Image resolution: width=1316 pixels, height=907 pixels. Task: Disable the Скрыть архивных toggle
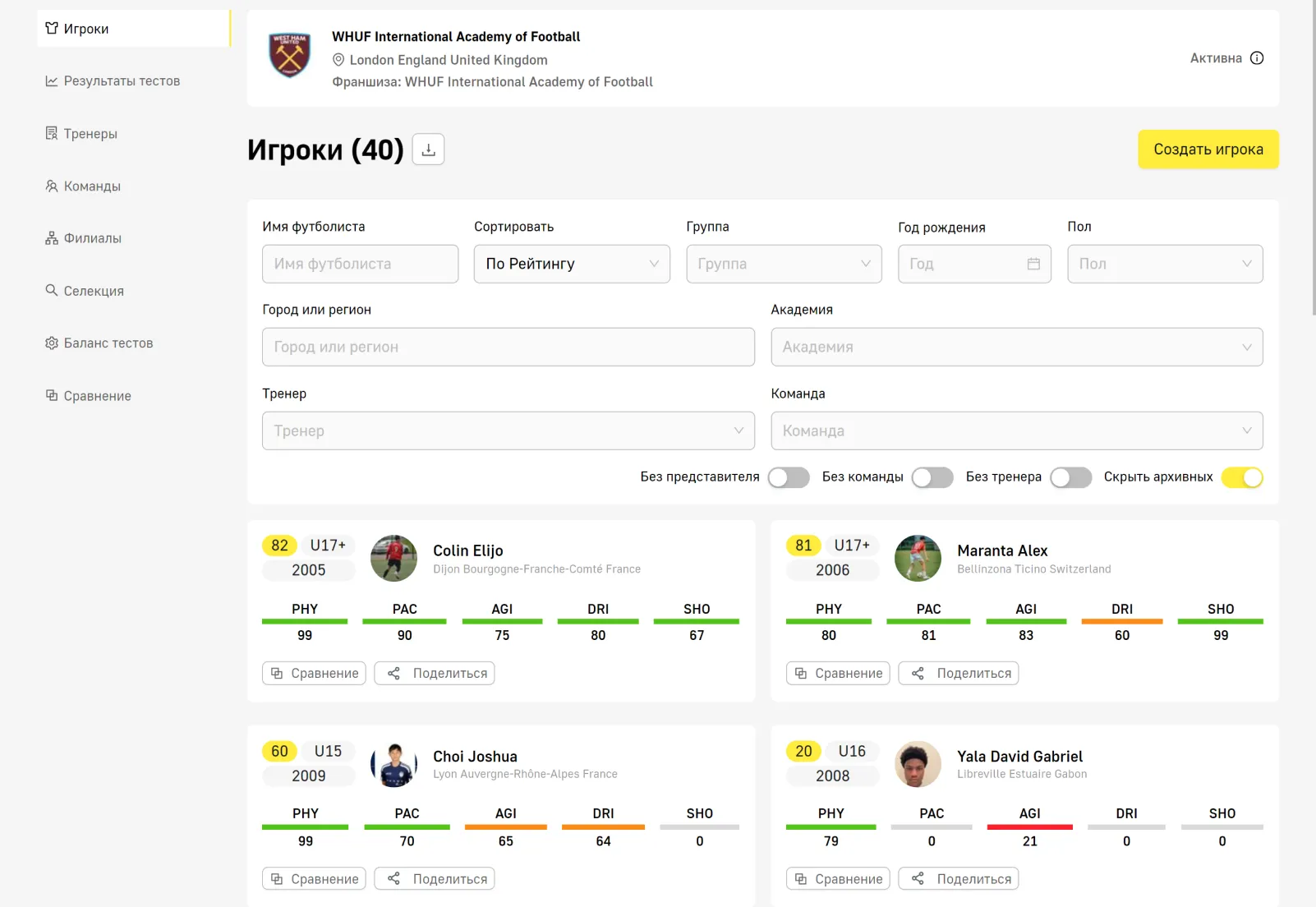(x=1241, y=477)
